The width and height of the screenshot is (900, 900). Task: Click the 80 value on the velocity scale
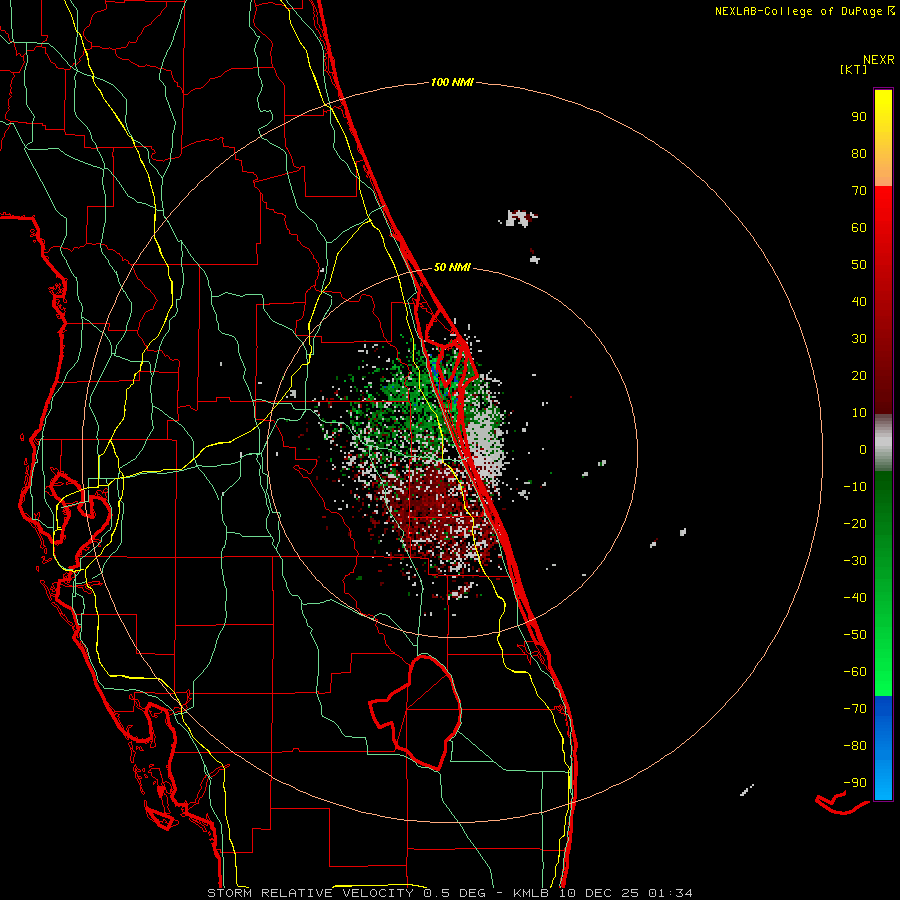point(859,153)
